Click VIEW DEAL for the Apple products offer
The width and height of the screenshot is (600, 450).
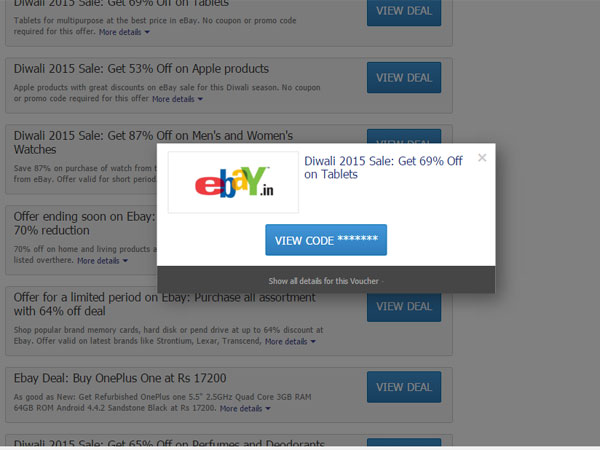[404, 78]
